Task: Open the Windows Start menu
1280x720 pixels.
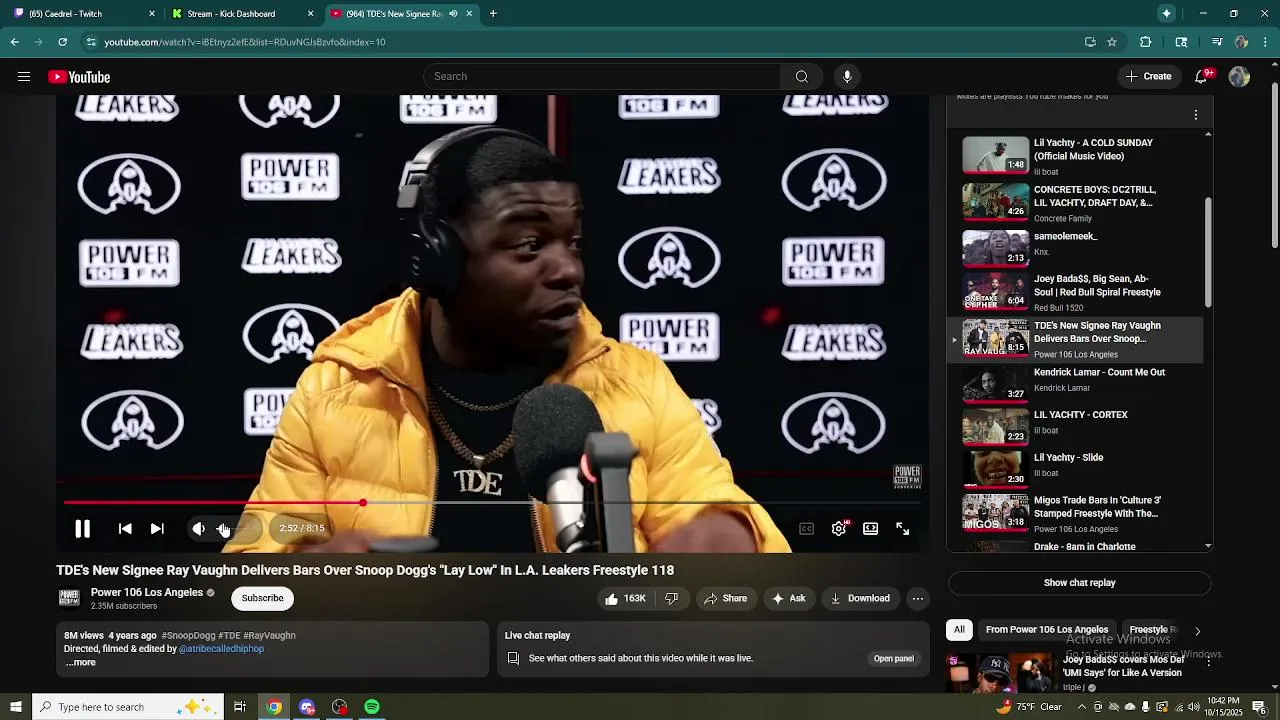Action: (x=16, y=707)
